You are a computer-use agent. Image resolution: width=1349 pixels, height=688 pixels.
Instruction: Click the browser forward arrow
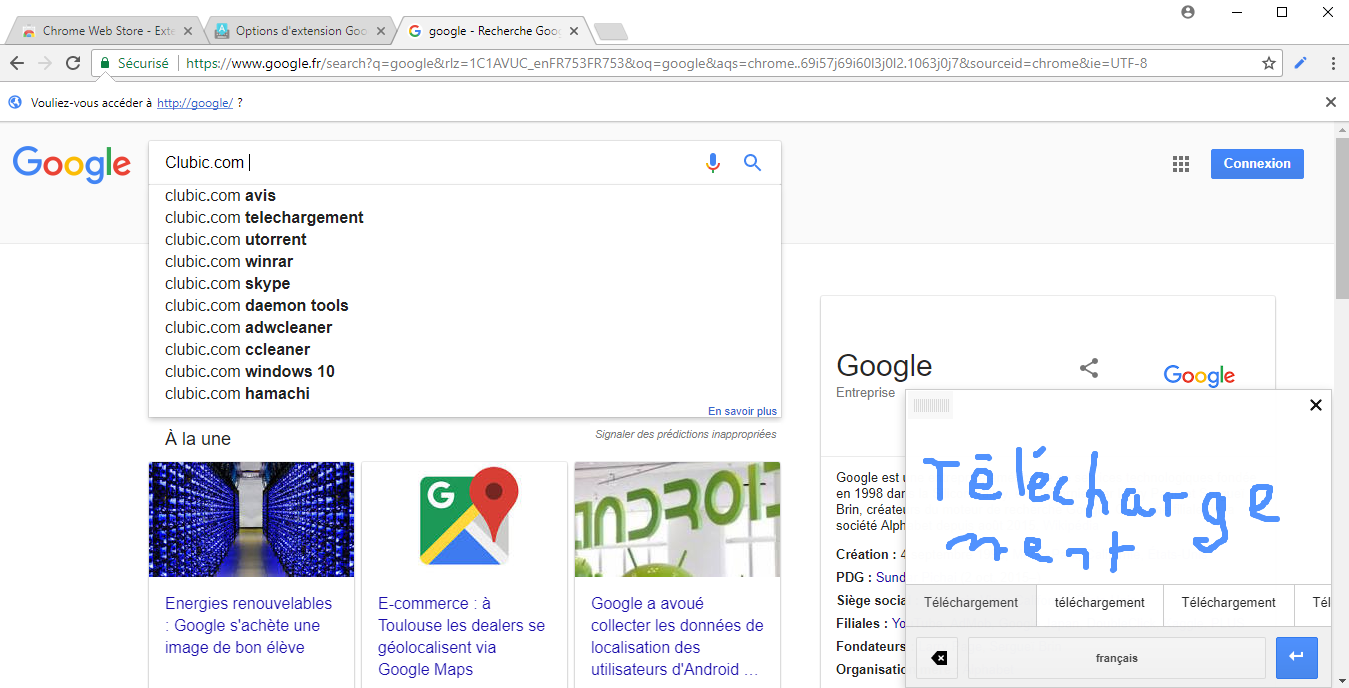[45, 63]
